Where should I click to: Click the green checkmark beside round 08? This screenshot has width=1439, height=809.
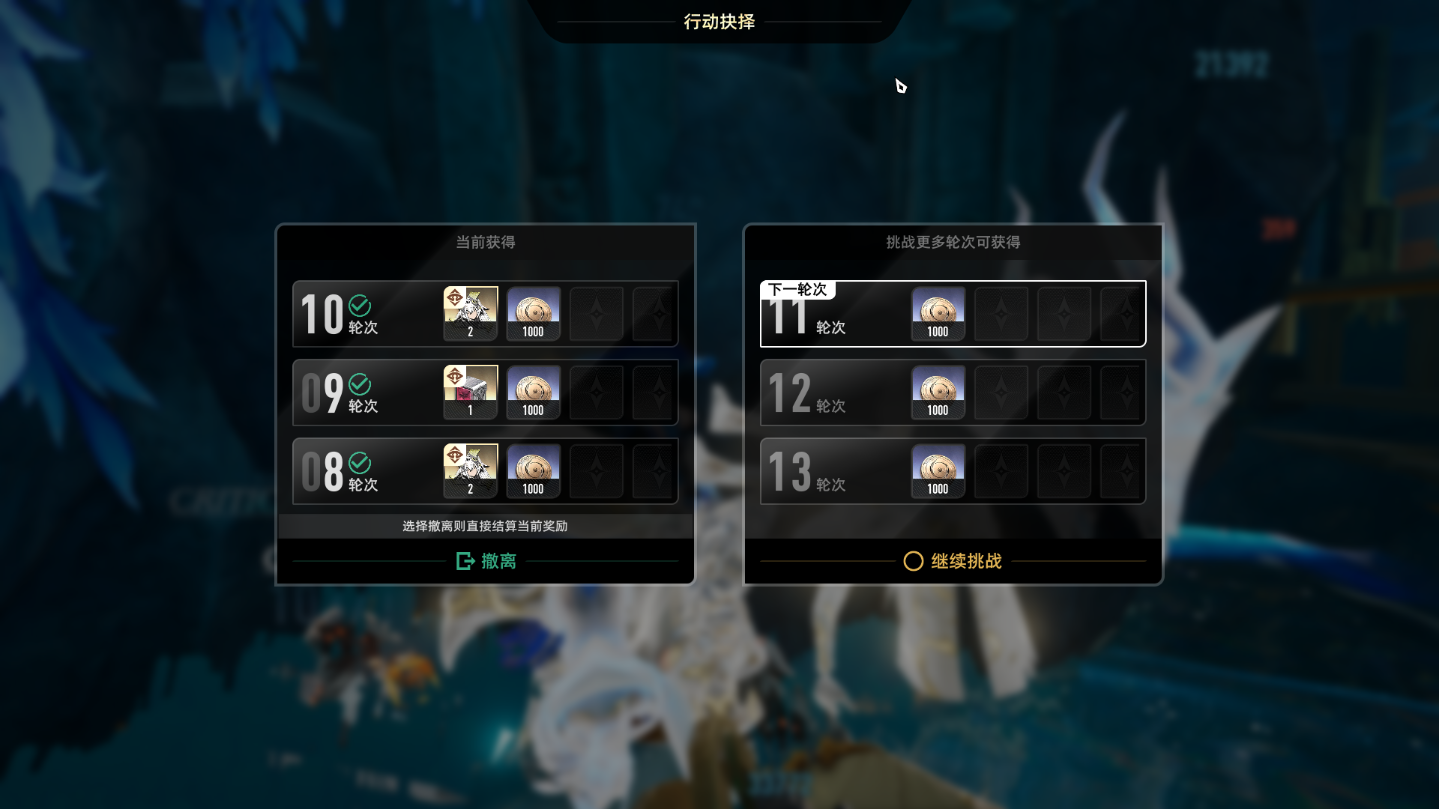tap(360, 462)
